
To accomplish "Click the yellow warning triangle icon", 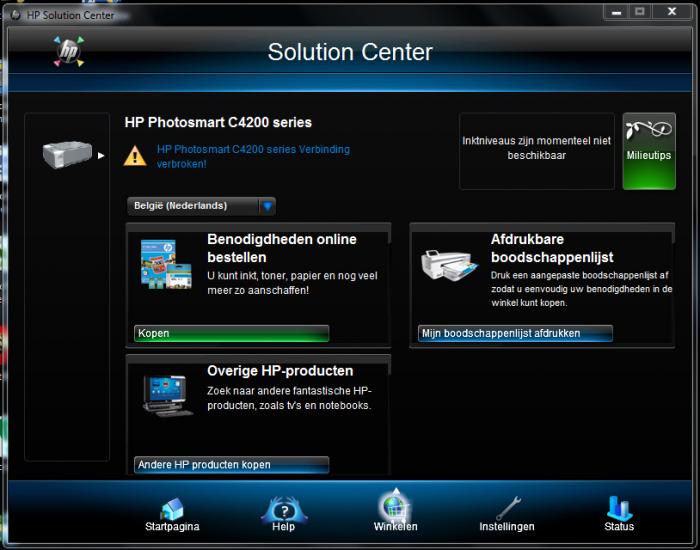I will pyautogui.click(x=135, y=156).
